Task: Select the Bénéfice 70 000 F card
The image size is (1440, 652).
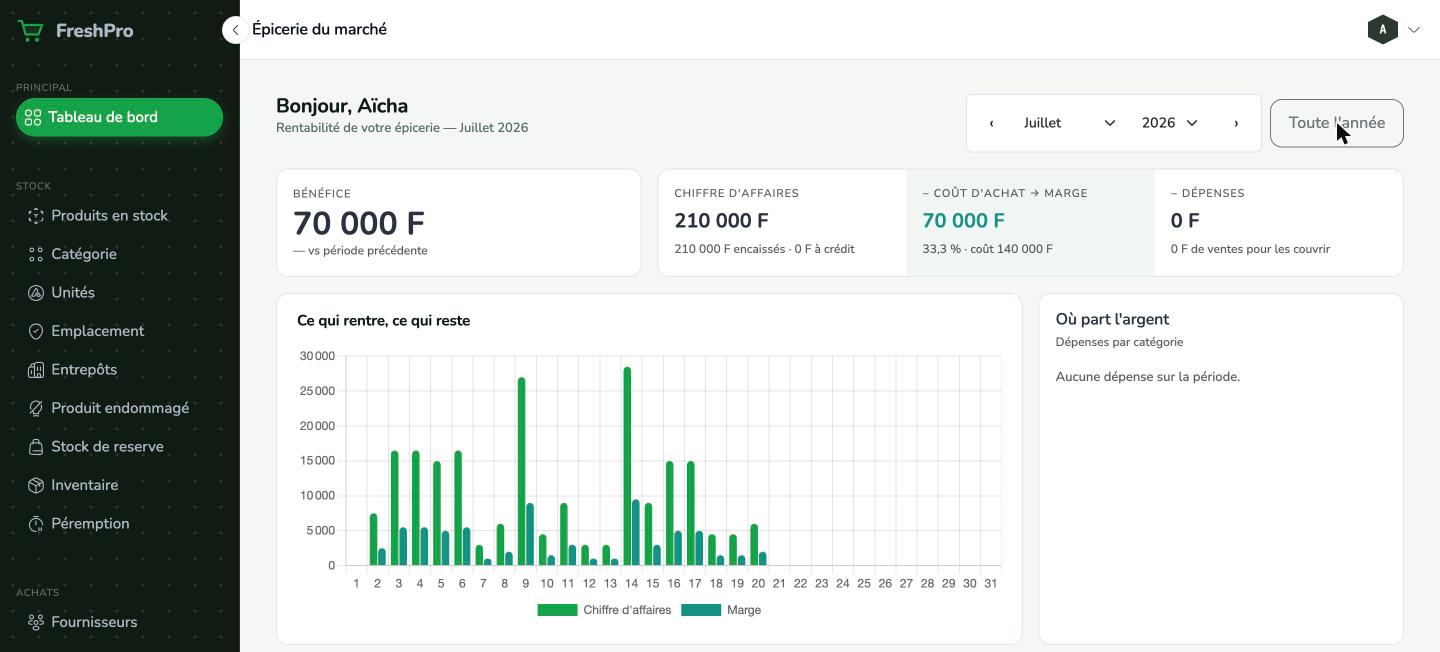Action: (x=459, y=223)
